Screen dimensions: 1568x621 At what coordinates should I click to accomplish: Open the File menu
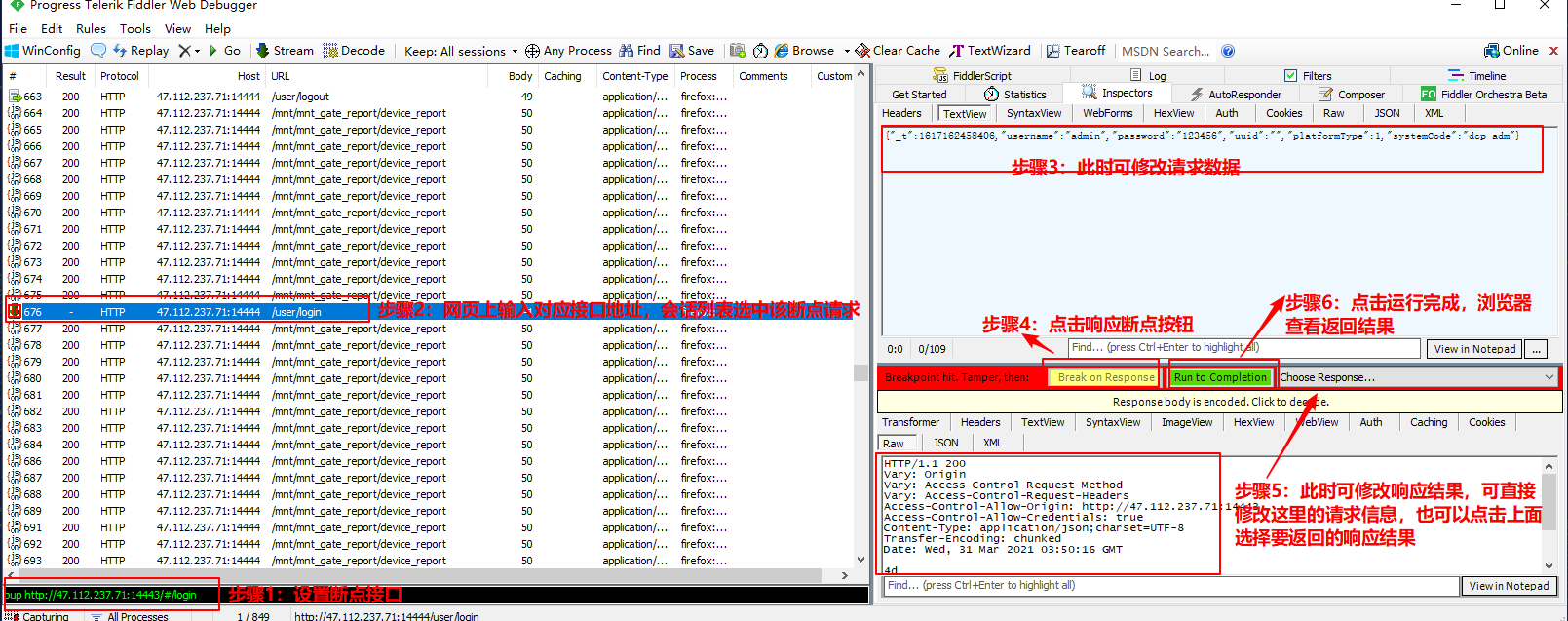tap(18, 29)
